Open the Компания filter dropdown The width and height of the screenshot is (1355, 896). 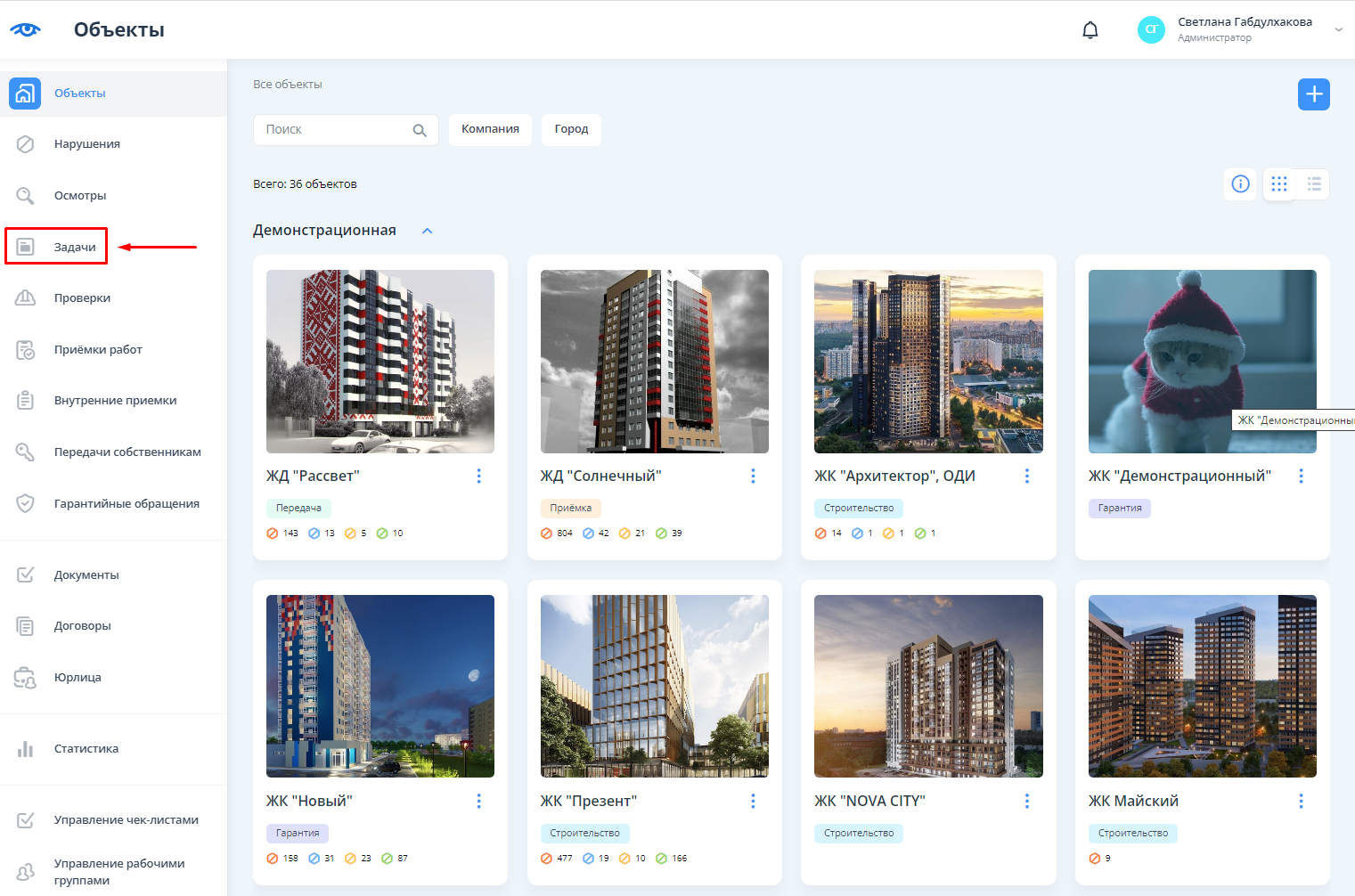(490, 129)
